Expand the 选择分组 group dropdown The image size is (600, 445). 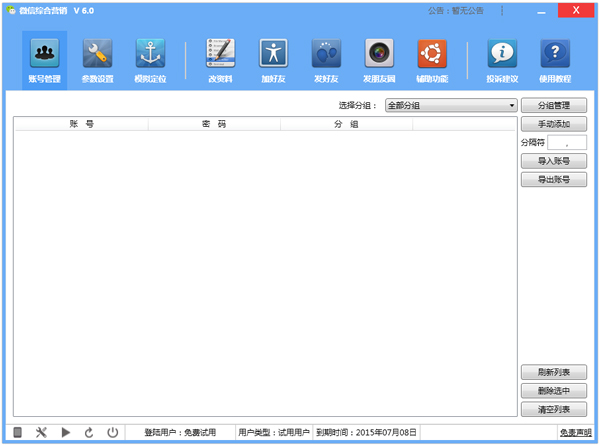[451, 105]
